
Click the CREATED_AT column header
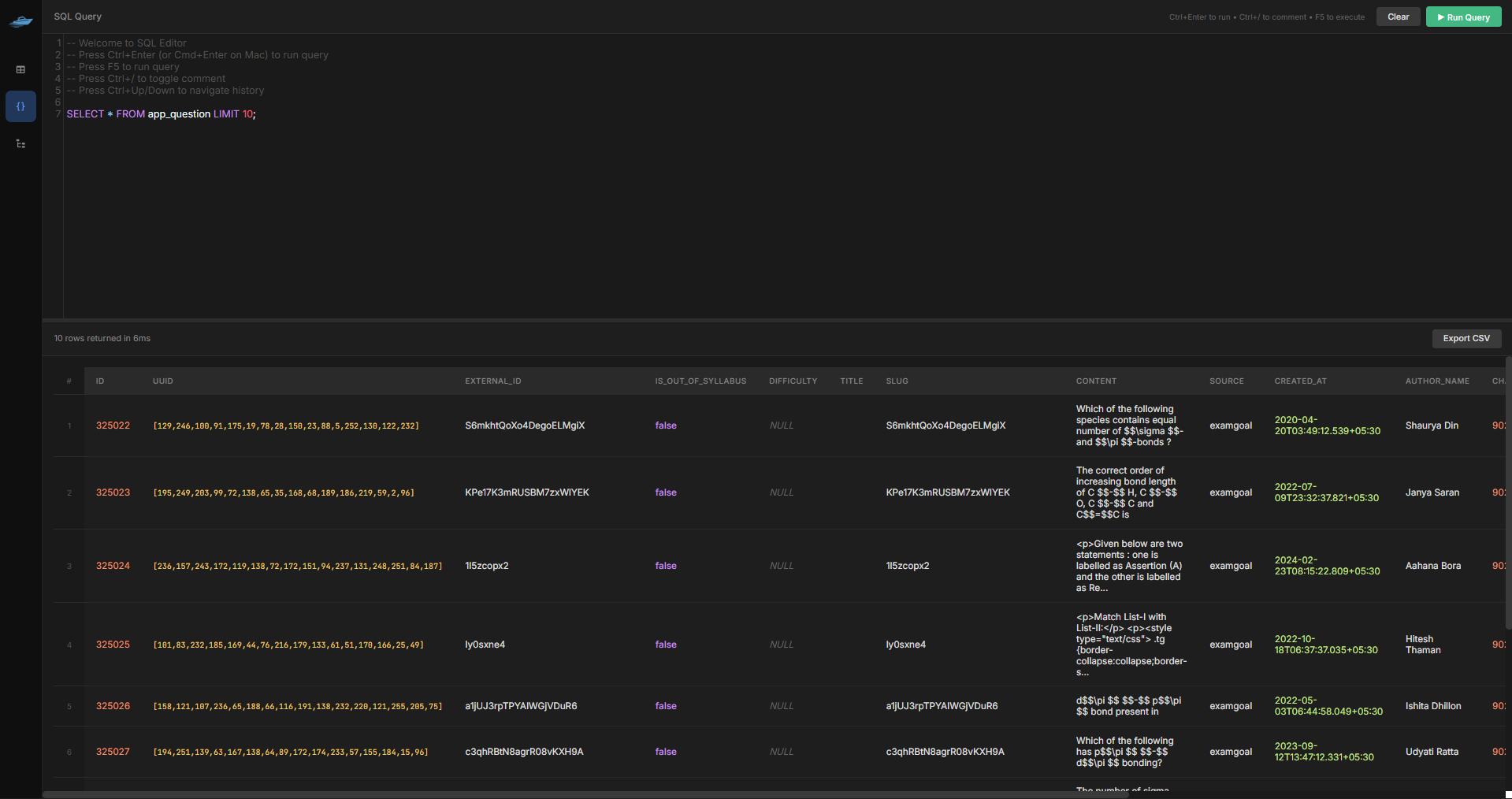(1300, 381)
